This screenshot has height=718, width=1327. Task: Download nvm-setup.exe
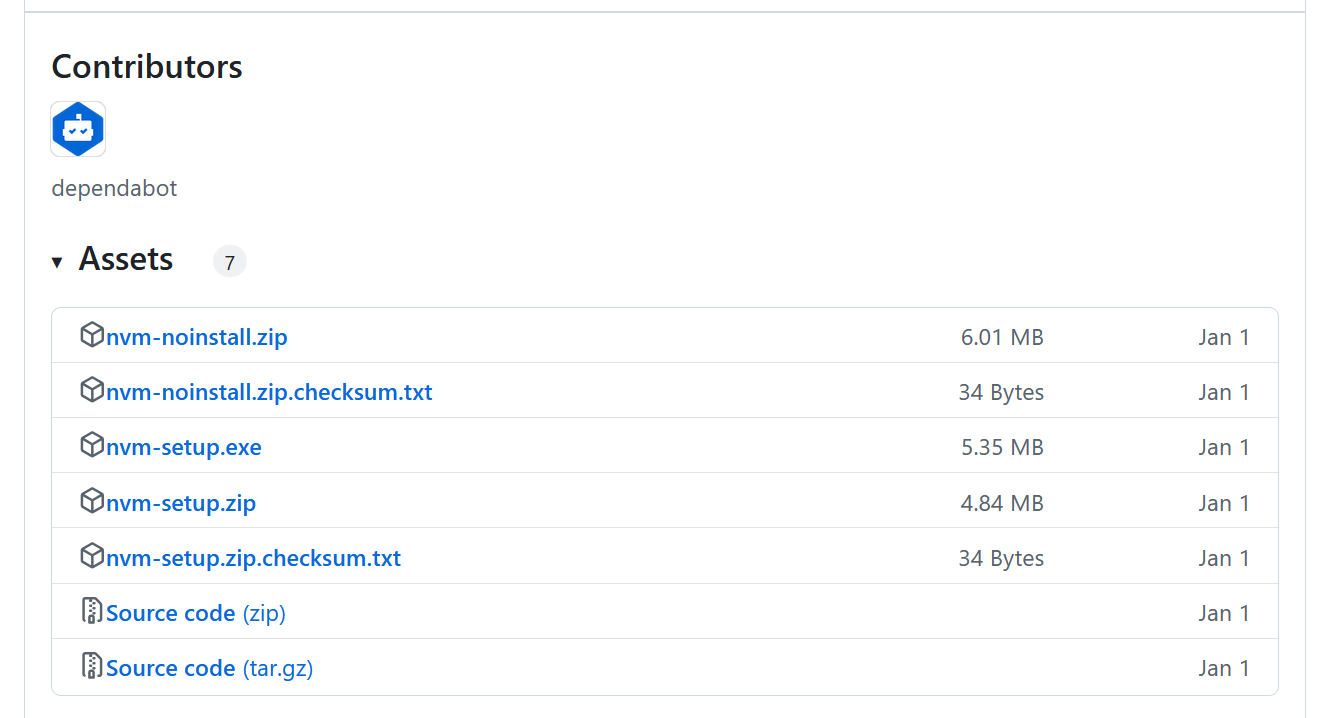click(x=184, y=447)
